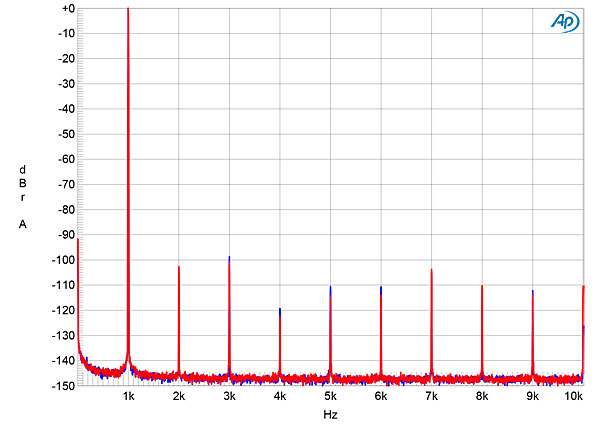Click the "10k" x-axis tick label
The height and width of the screenshot is (427, 600).
tap(574, 397)
